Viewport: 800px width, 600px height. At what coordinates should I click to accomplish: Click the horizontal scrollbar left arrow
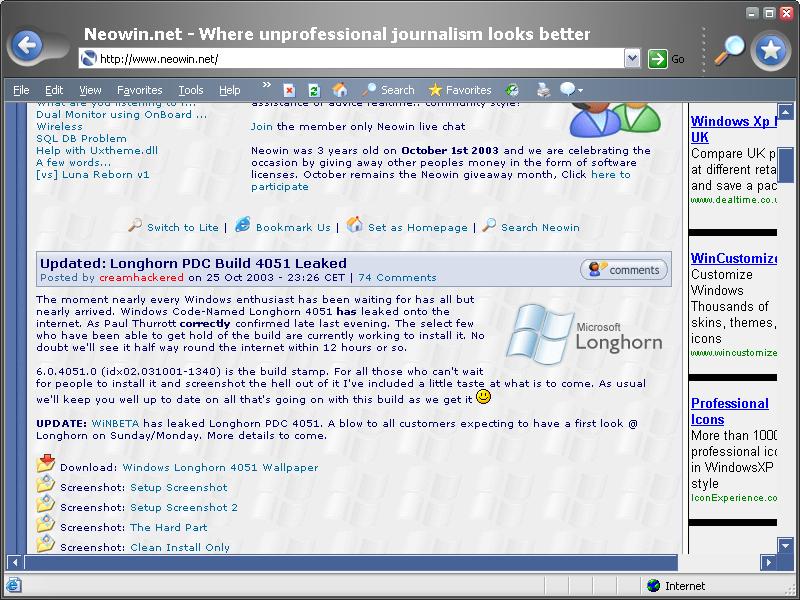(15, 563)
